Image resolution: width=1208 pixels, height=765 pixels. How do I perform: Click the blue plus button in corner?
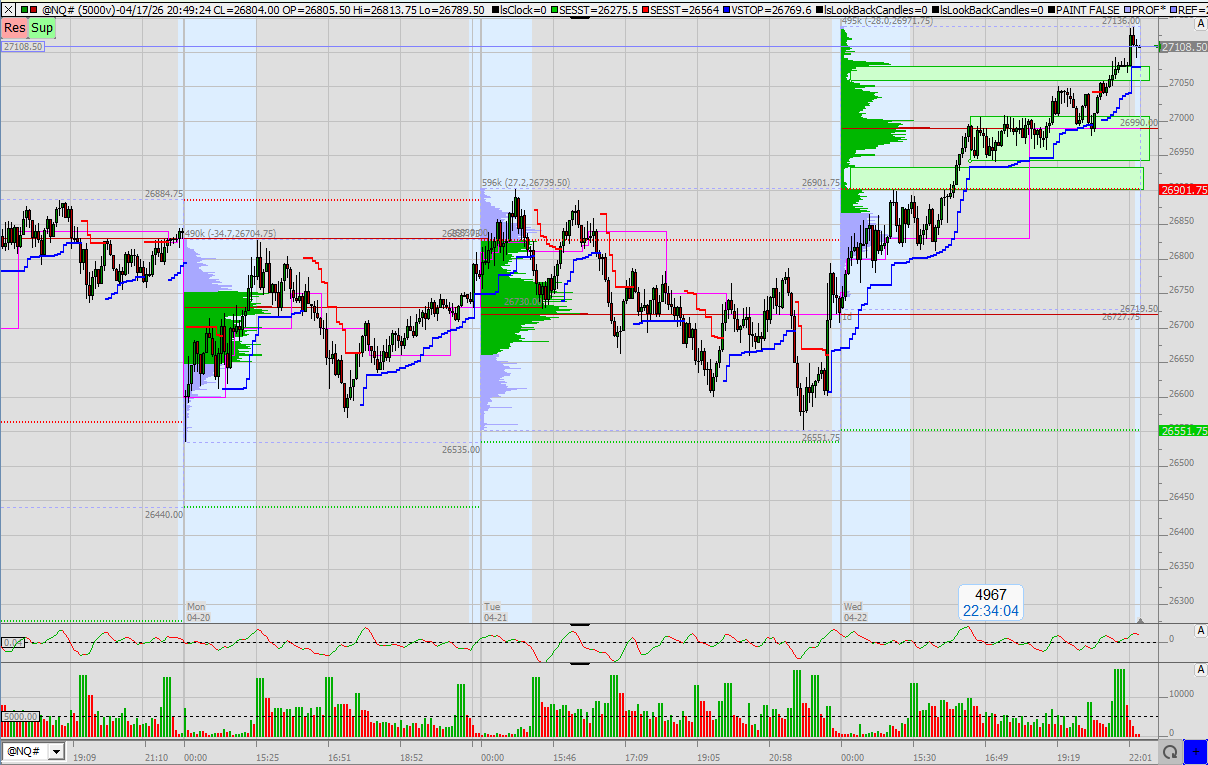1195,751
